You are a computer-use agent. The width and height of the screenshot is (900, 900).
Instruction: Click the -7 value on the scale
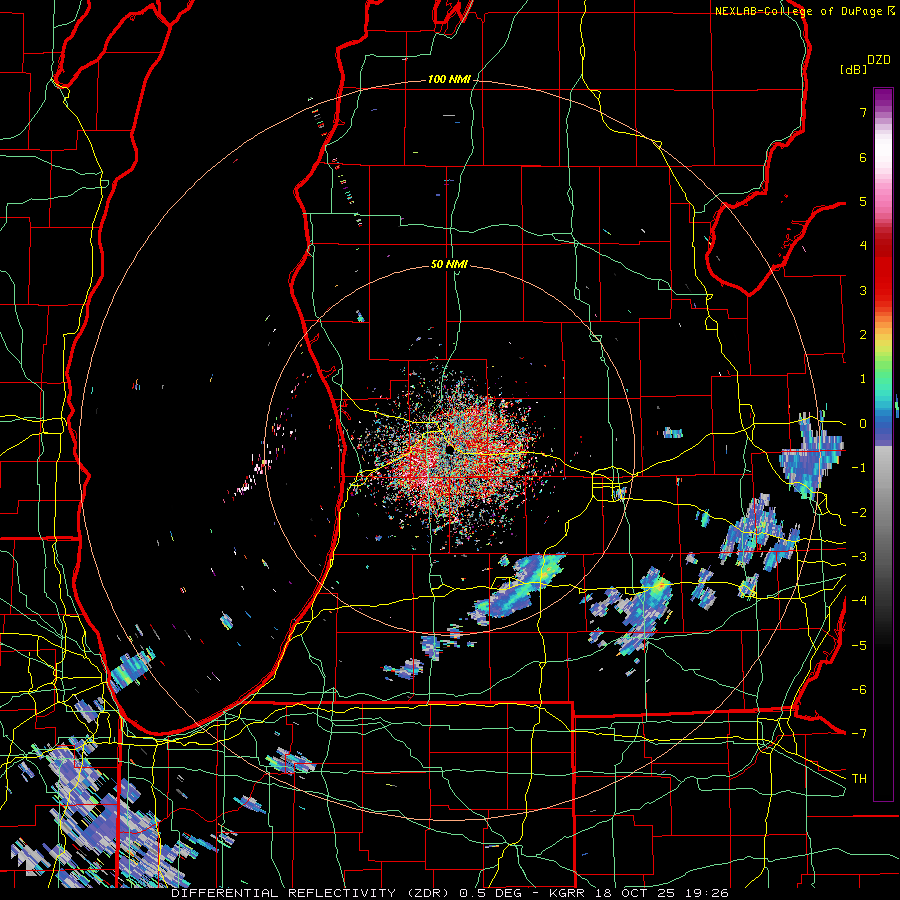click(859, 734)
